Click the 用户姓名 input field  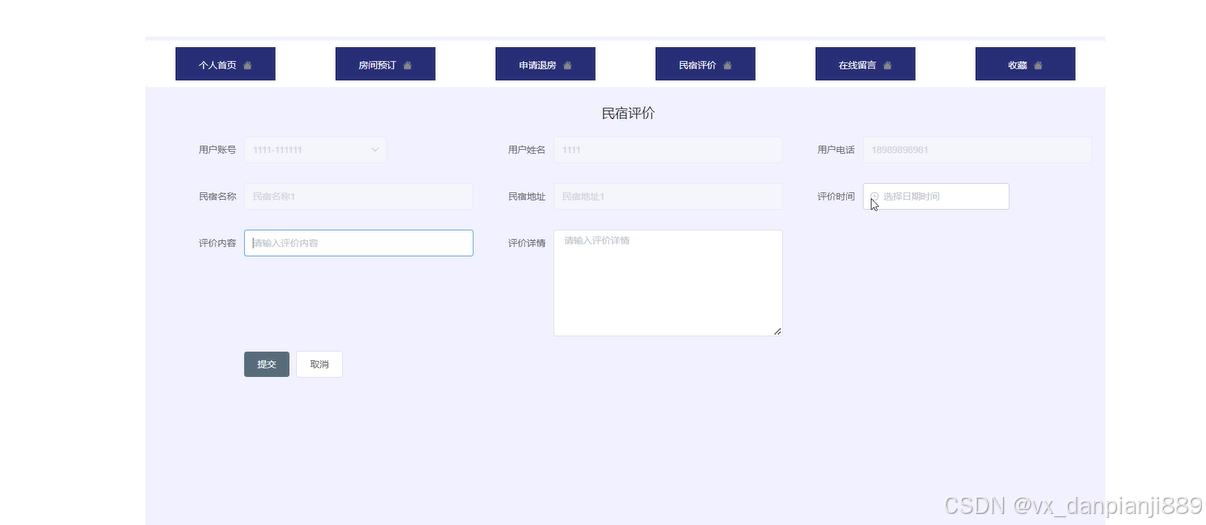coord(668,150)
